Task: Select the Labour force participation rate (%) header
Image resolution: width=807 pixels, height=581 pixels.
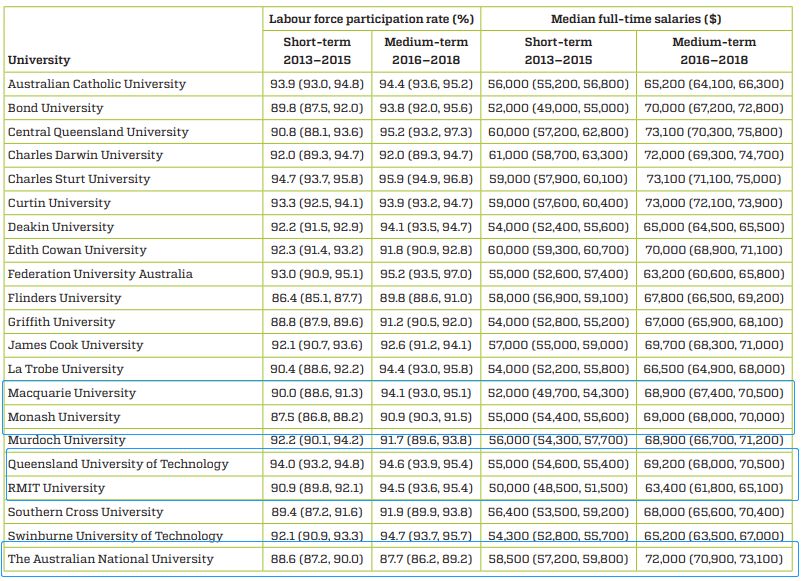Action: pyautogui.click(x=371, y=20)
